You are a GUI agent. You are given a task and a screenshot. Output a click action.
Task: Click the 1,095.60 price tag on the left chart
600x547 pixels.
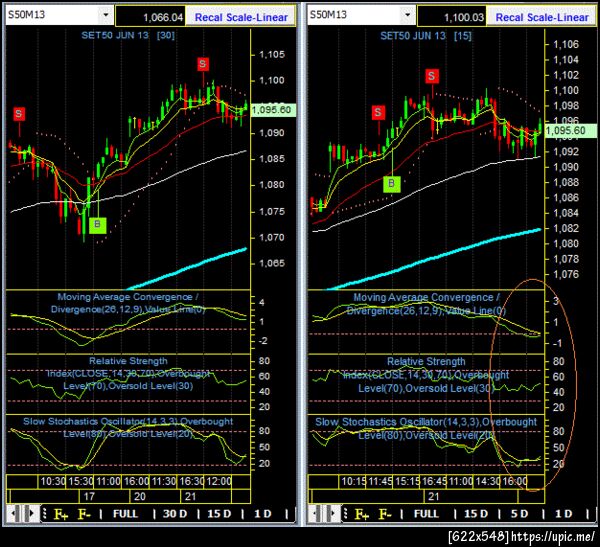[x=273, y=110]
